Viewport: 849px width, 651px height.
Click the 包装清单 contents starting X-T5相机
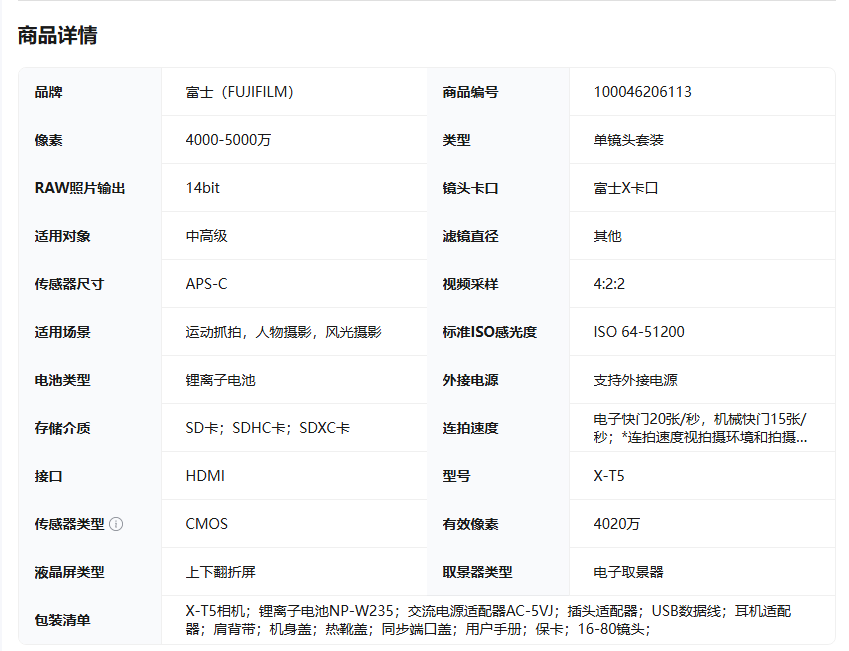[x=488, y=620]
